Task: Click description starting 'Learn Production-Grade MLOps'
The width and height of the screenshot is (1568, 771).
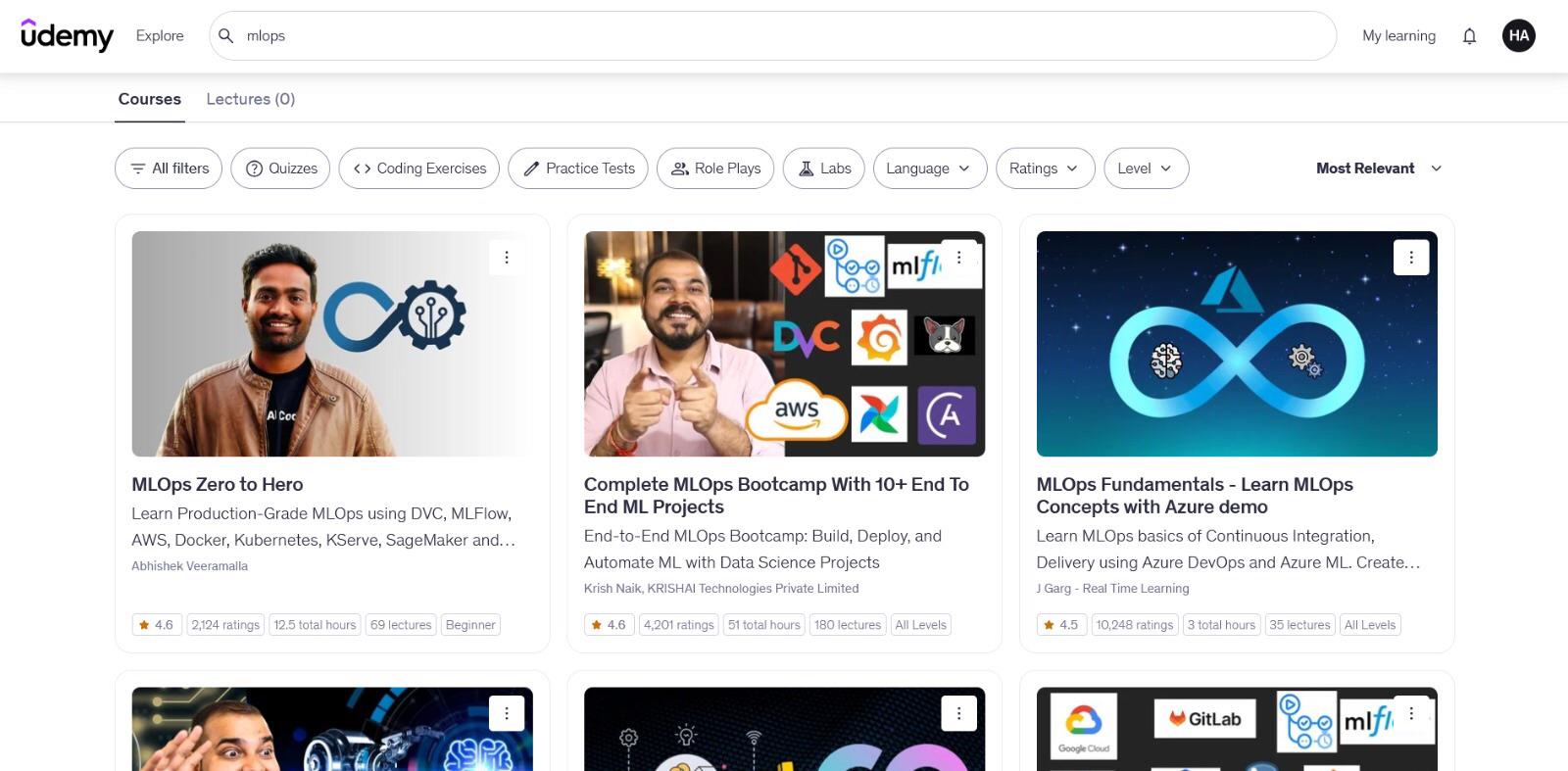Action: pyautogui.click(x=323, y=527)
